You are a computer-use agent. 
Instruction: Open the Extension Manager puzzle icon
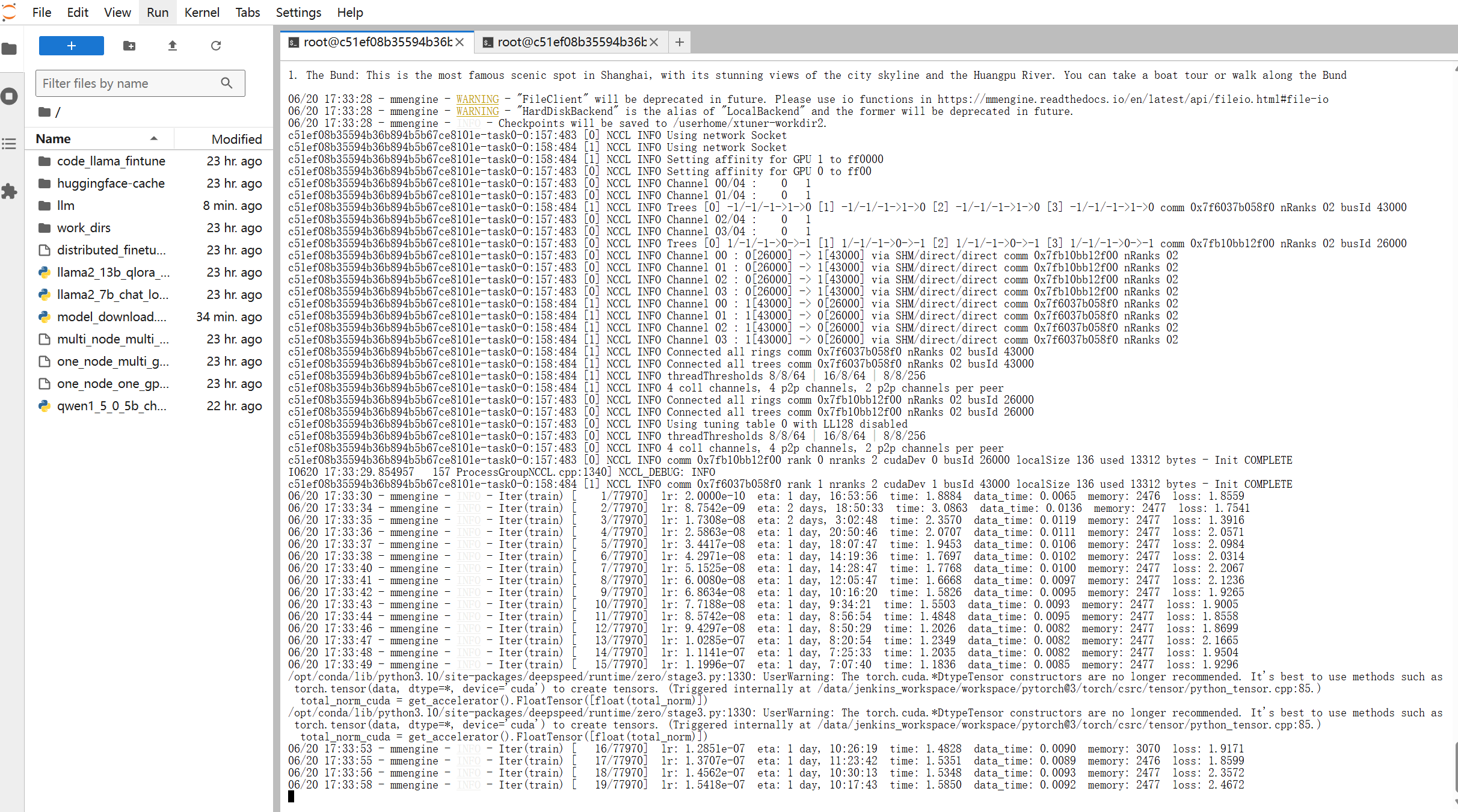pos(10,192)
